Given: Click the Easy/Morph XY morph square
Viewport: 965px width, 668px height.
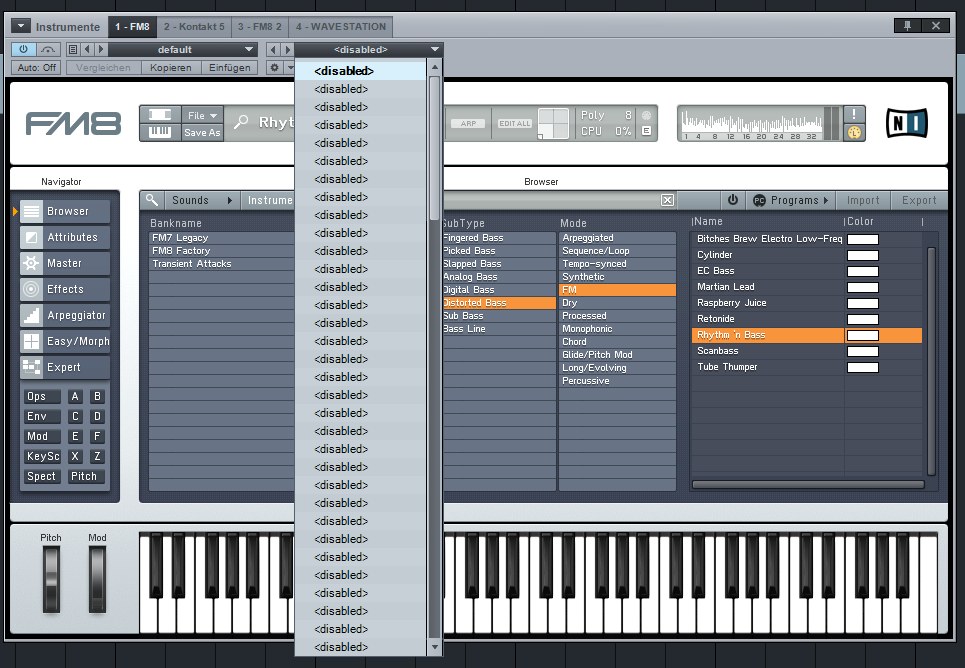Looking at the screenshot, I should point(553,123).
